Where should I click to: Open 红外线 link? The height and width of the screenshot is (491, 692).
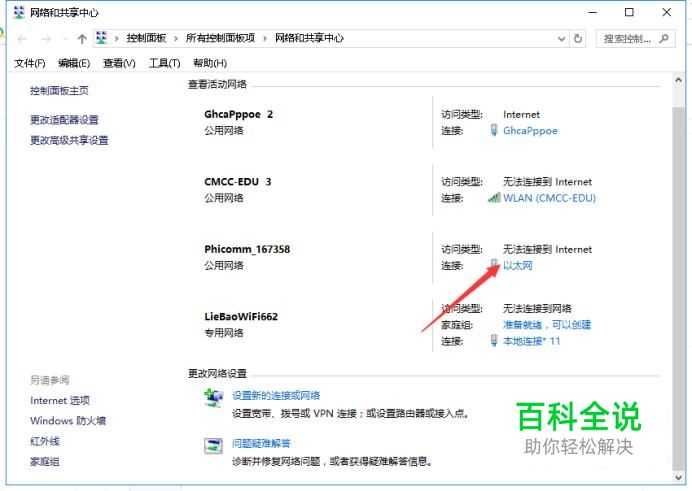[x=45, y=441]
